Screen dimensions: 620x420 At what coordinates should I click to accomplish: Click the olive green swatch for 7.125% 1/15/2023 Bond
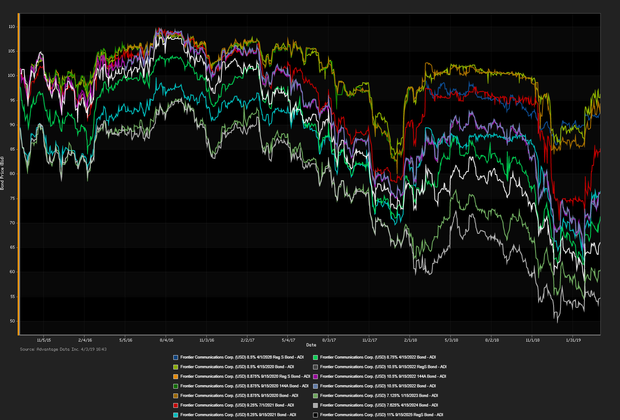coord(316,395)
